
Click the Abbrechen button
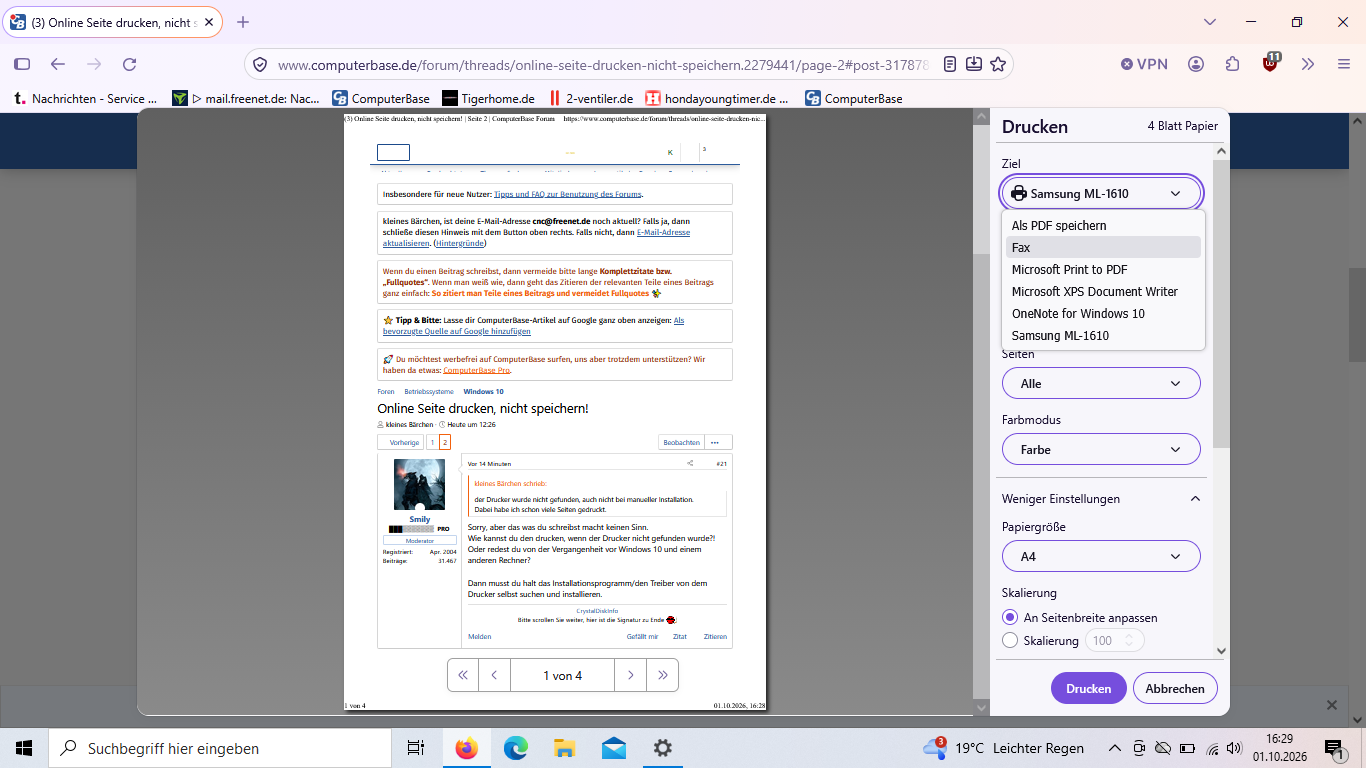[x=1175, y=688]
